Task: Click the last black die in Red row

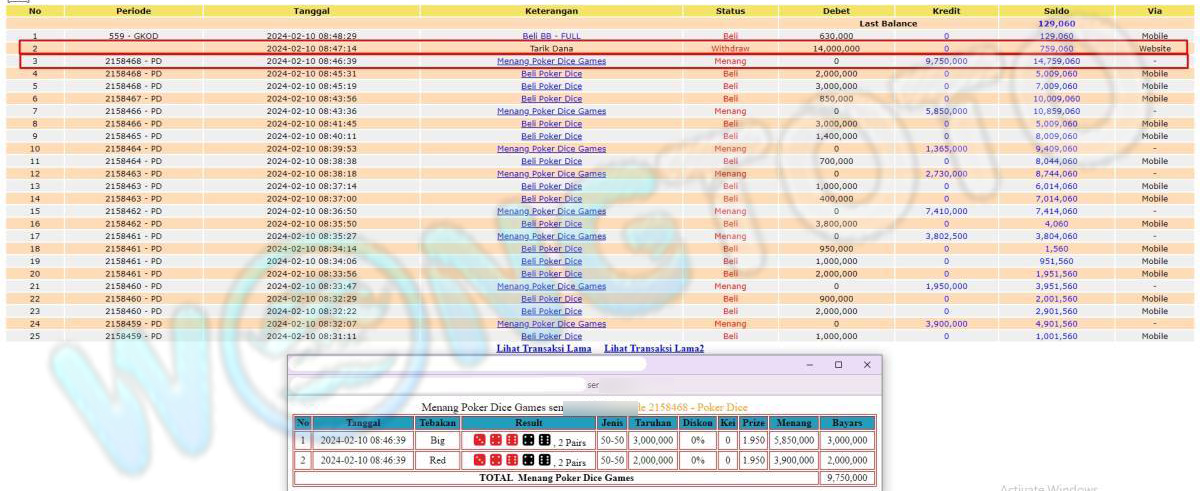Action: (x=545, y=461)
